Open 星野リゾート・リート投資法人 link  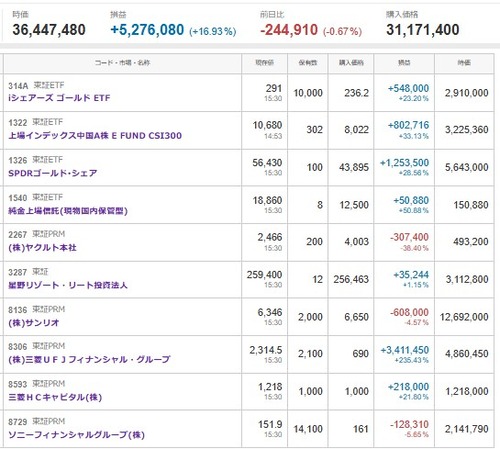68,285
